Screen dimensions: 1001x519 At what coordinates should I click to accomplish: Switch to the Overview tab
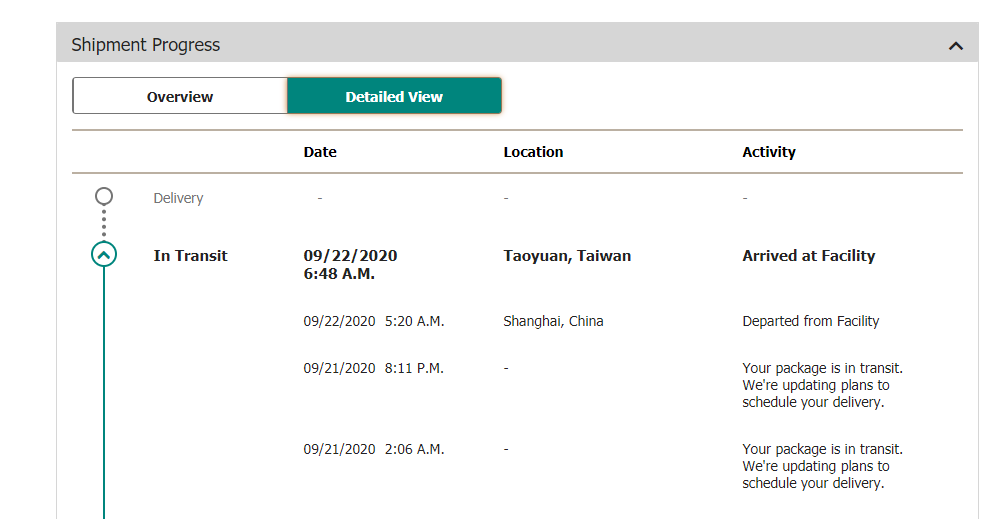tap(180, 96)
